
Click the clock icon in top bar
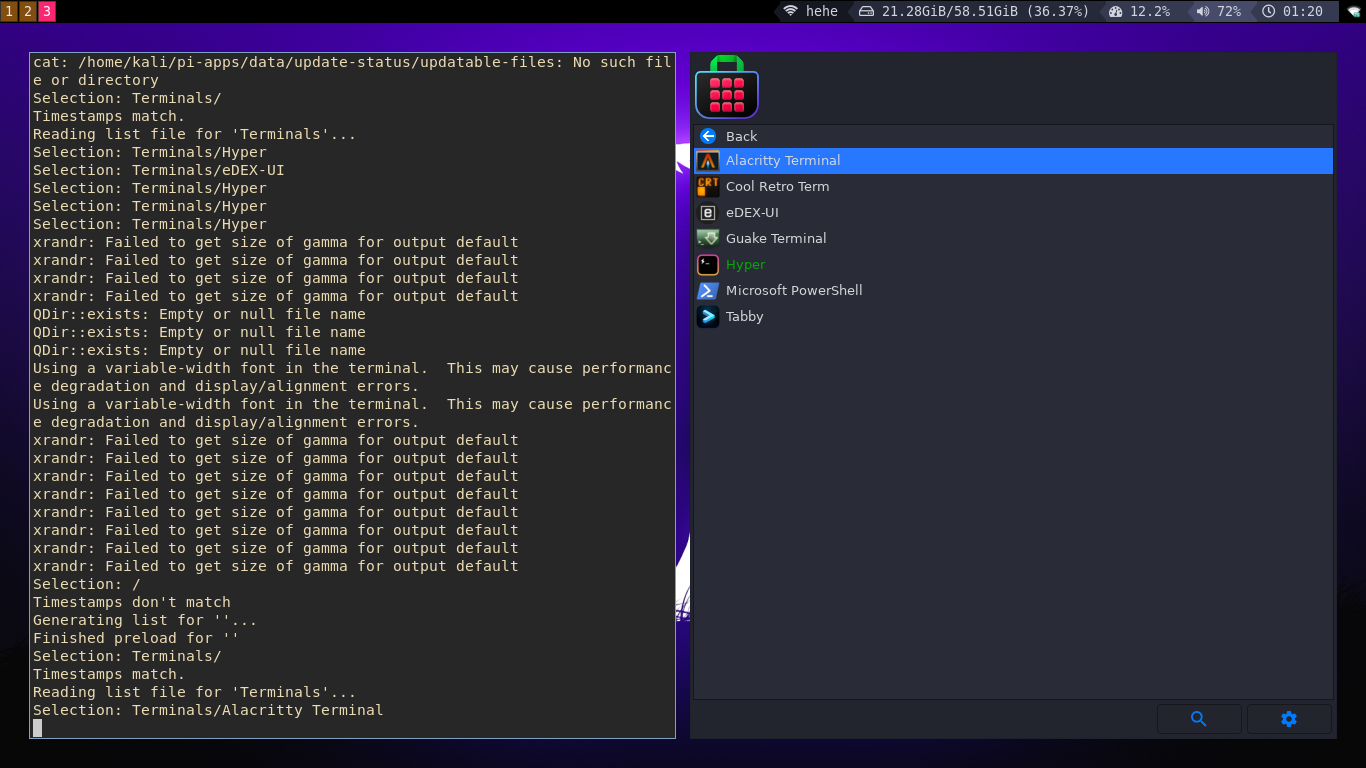tap(1269, 11)
